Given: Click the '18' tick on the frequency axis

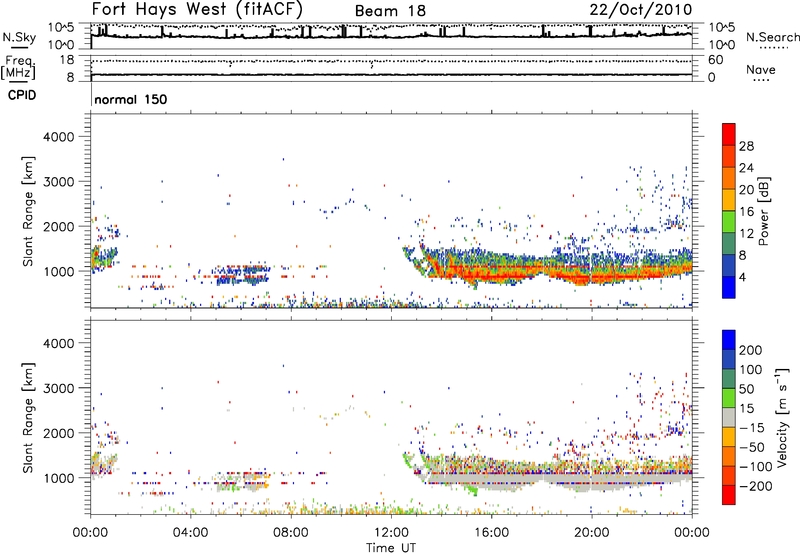Looking at the screenshot, I should [x=66, y=60].
